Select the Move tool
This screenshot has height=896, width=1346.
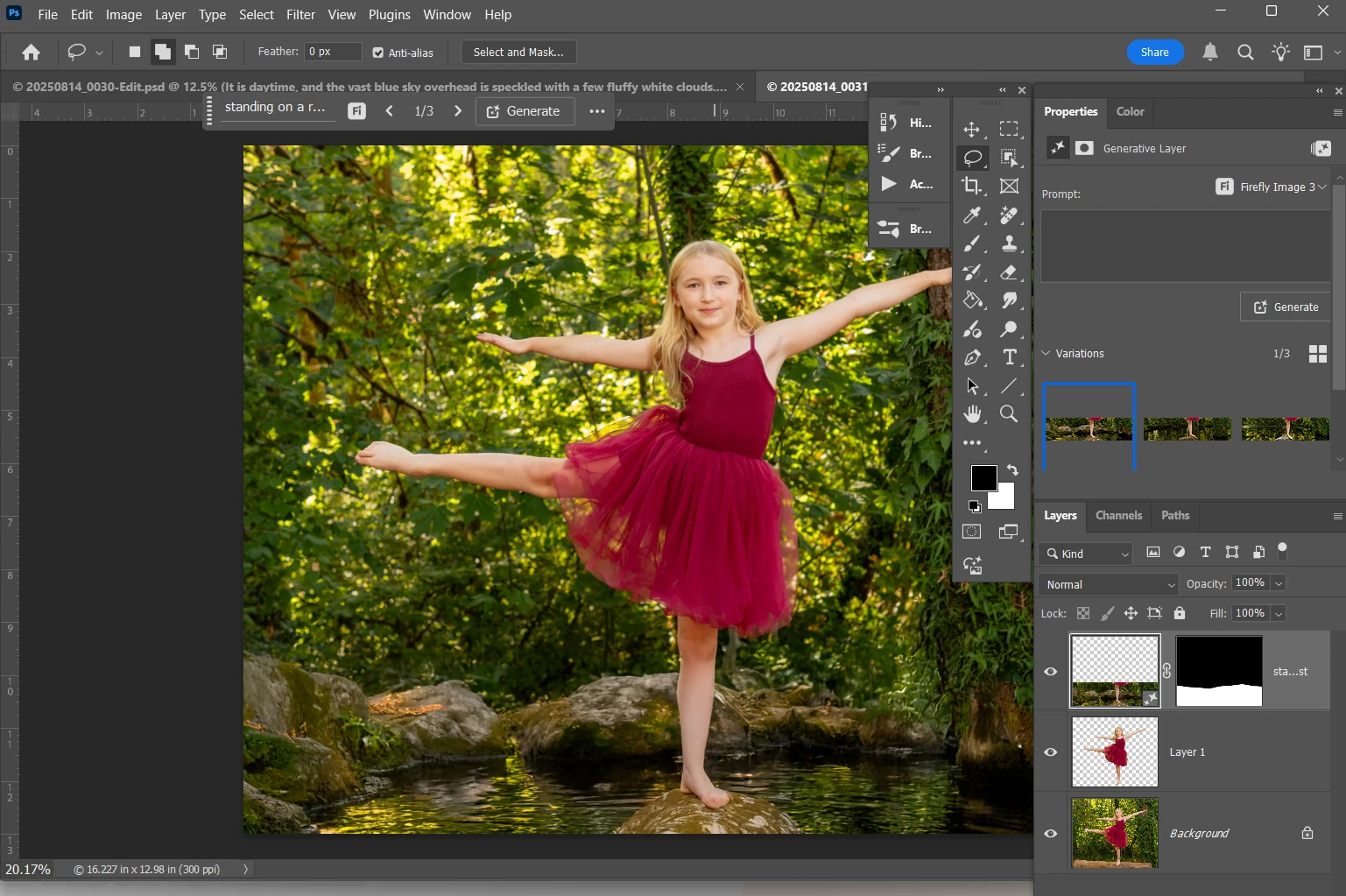tap(971, 130)
